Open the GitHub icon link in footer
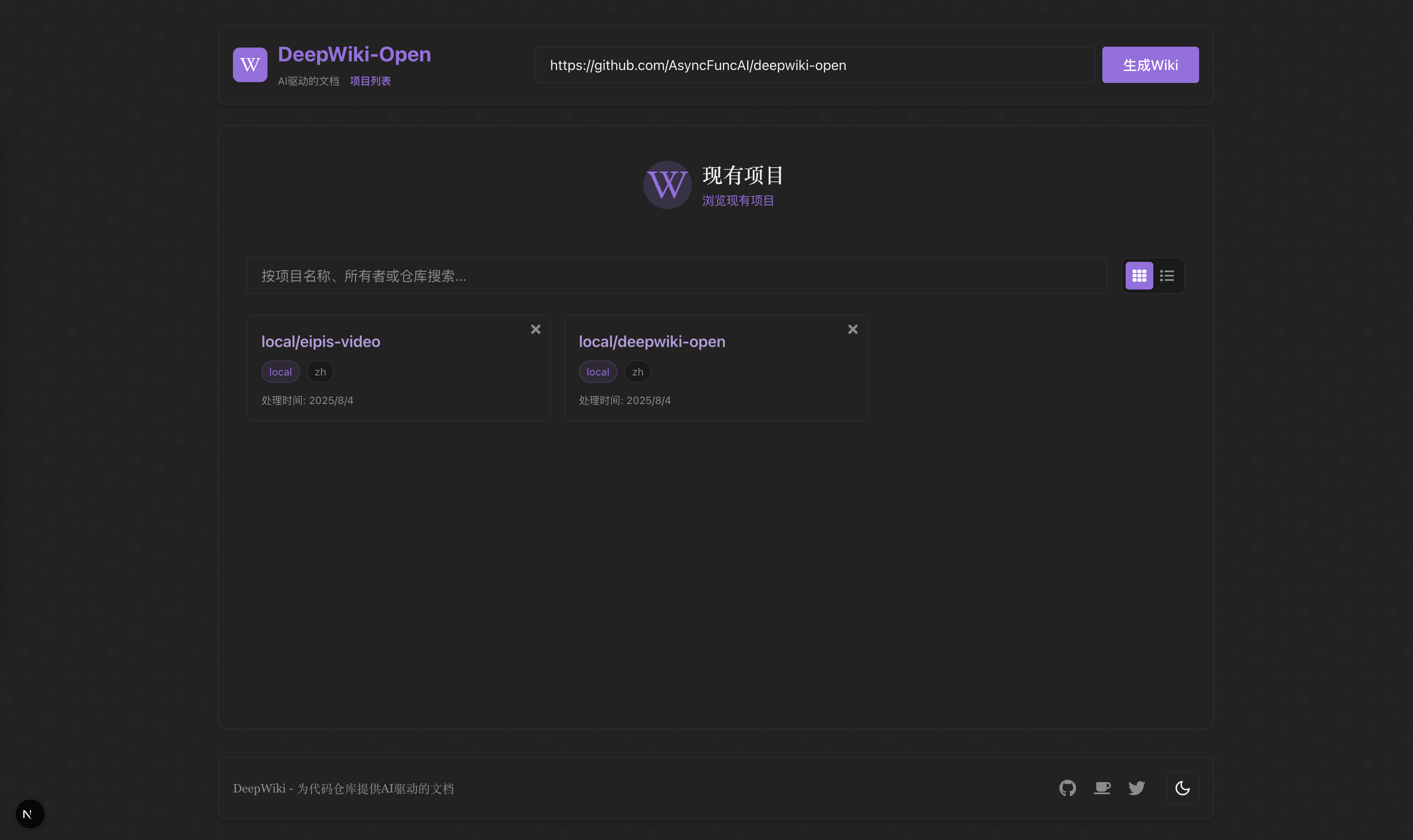1413x840 pixels. coord(1067,788)
